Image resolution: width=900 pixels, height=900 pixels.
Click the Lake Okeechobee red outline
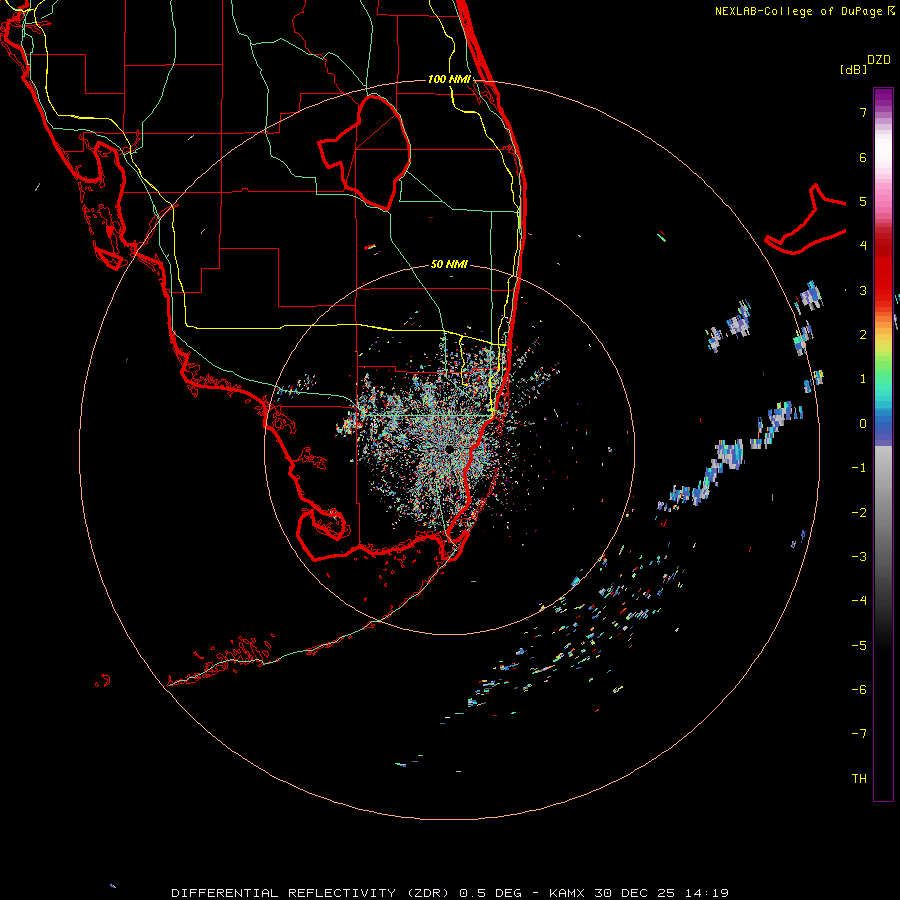[x=365, y=152]
